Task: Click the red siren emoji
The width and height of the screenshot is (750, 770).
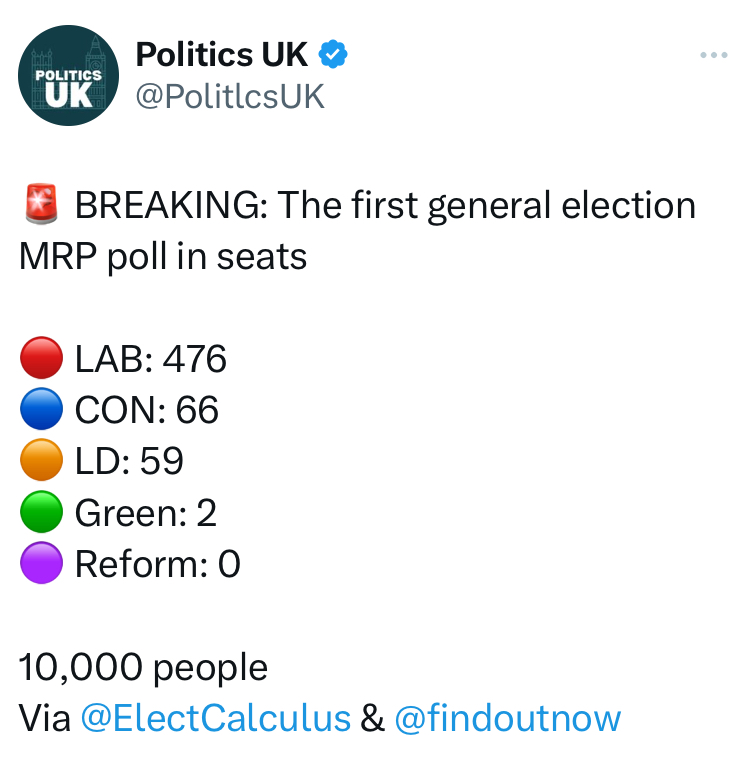Action: (41, 204)
